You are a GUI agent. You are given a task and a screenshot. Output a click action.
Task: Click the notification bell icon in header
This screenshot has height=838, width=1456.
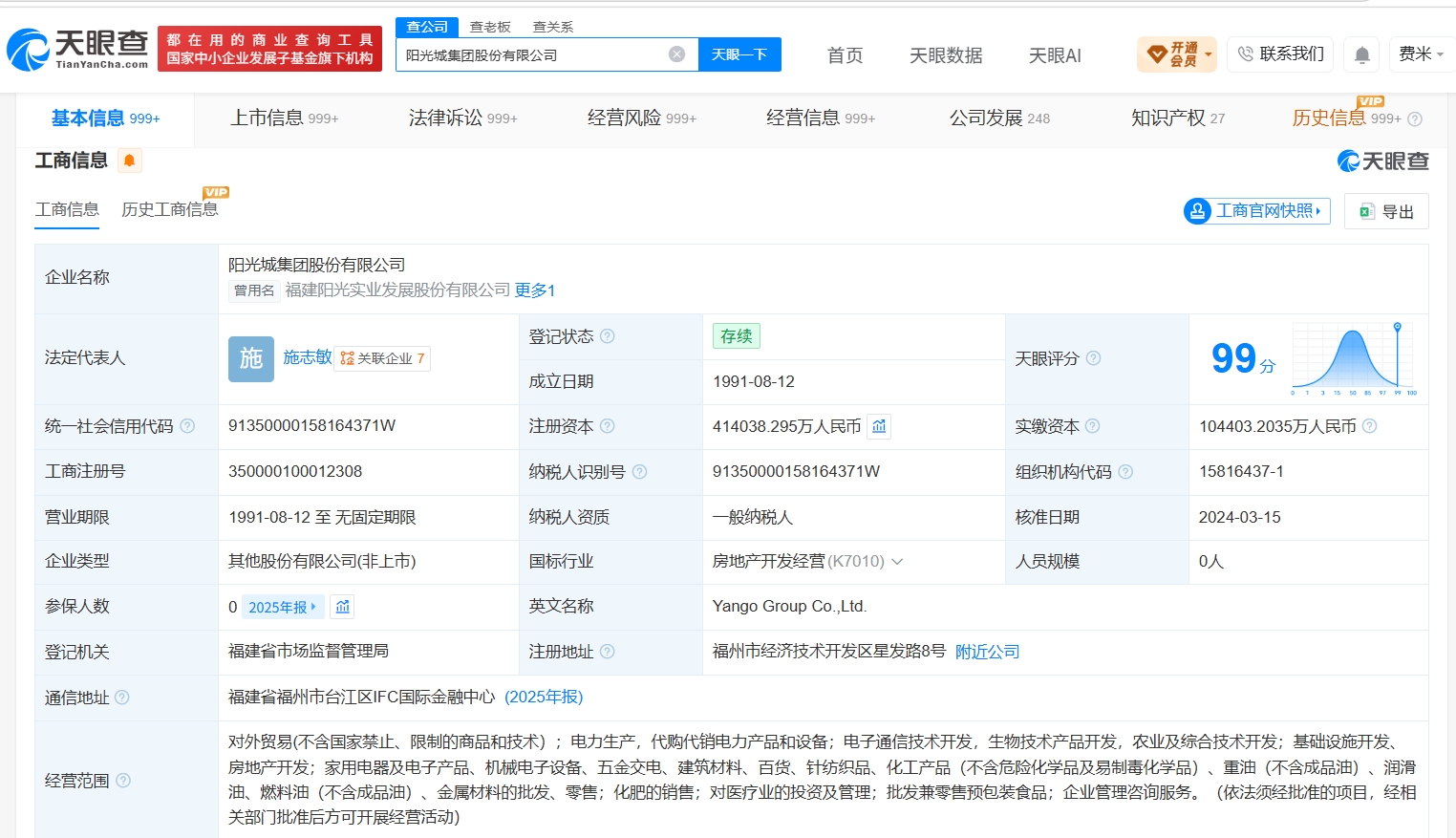click(x=1361, y=54)
